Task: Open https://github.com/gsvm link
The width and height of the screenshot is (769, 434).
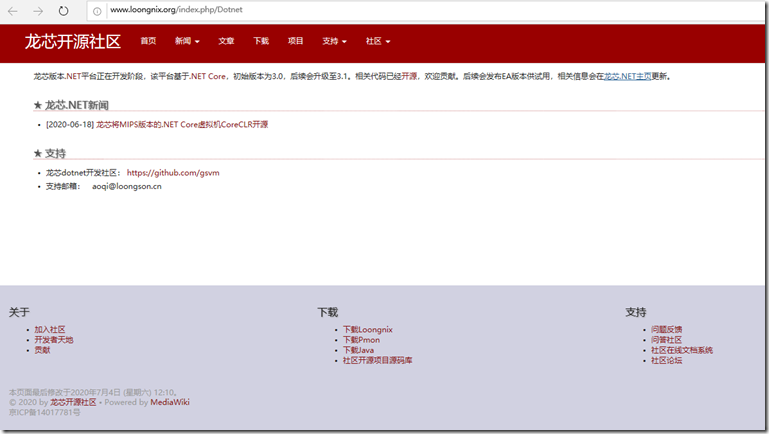Action: (173, 173)
